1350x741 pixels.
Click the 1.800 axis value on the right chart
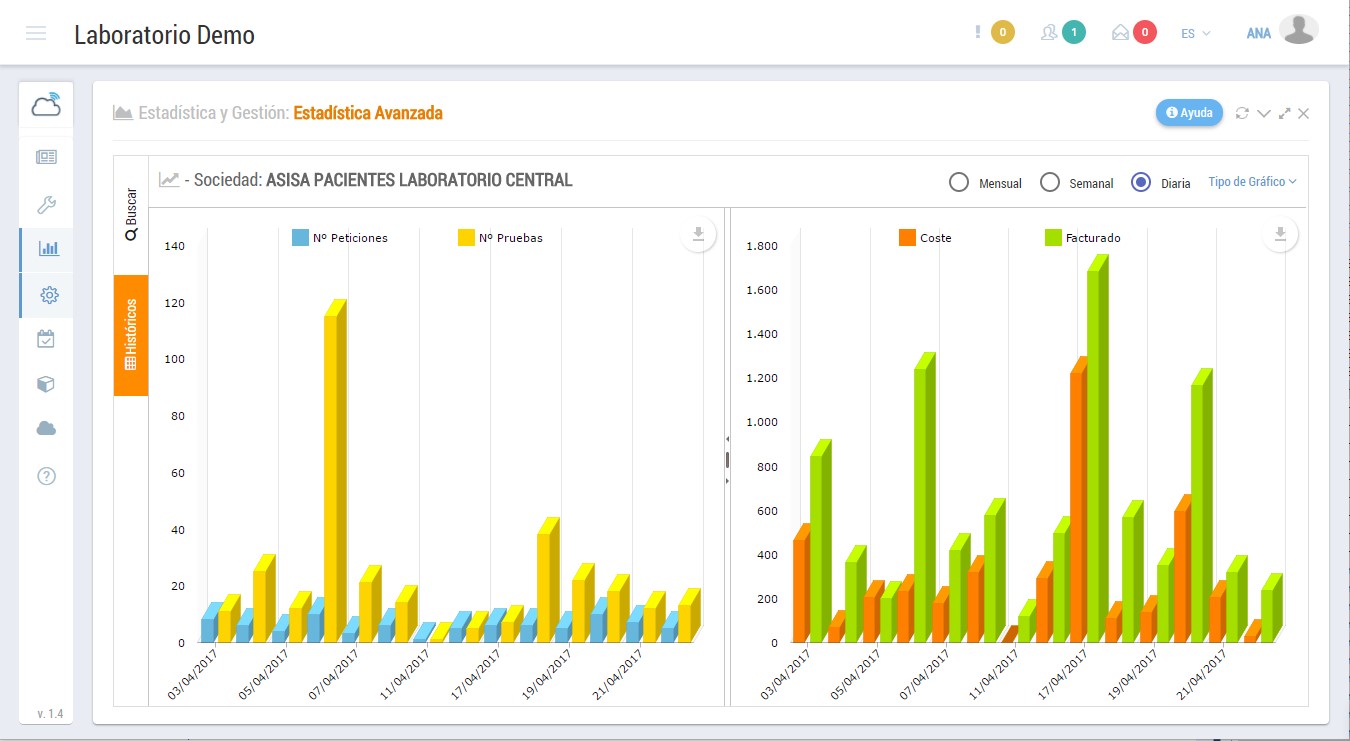pyautogui.click(x=762, y=246)
